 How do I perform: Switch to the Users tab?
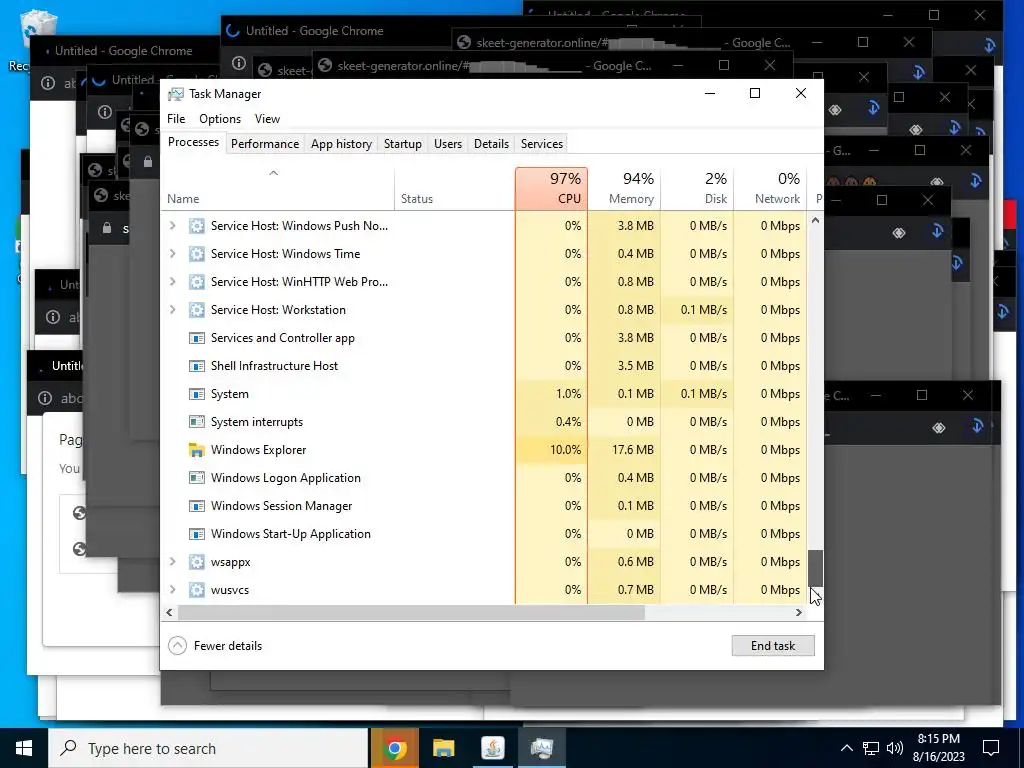pyautogui.click(x=447, y=144)
